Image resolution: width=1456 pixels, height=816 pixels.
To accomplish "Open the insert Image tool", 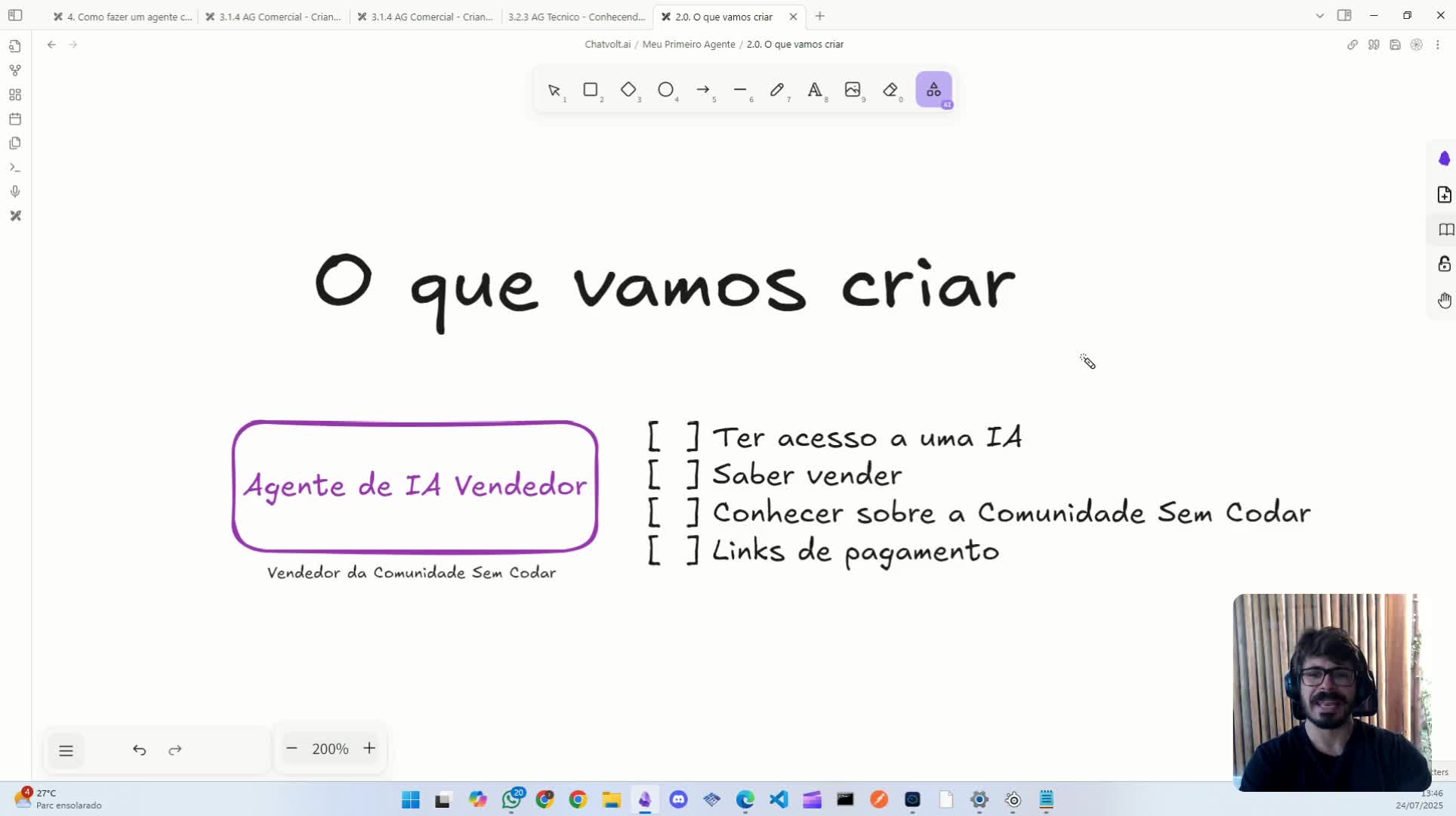I will [x=854, y=90].
